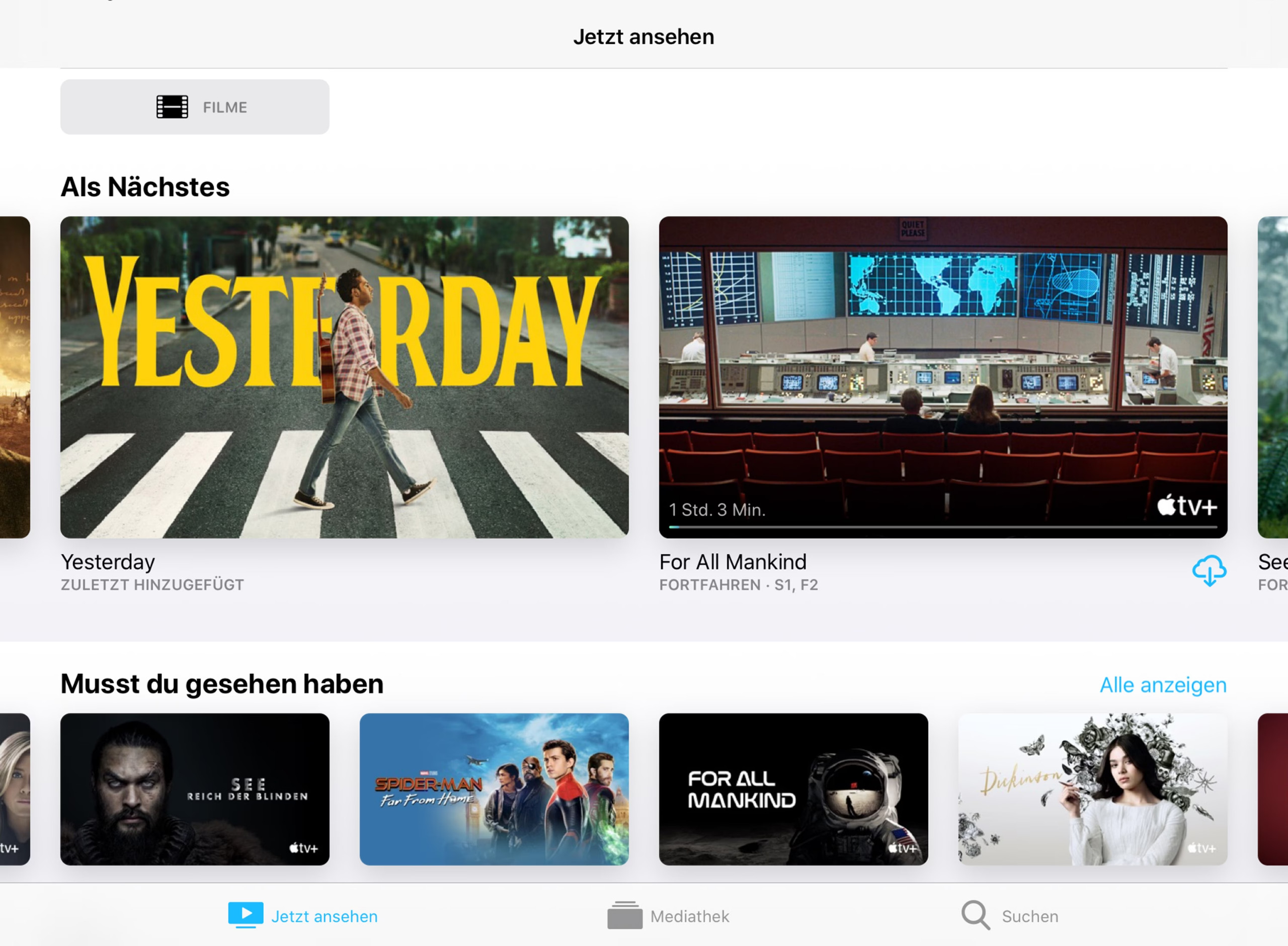Image resolution: width=1288 pixels, height=946 pixels.
Task: Open Spider-Man Far From Home thumbnail
Action: pyautogui.click(x=494, y=789)
